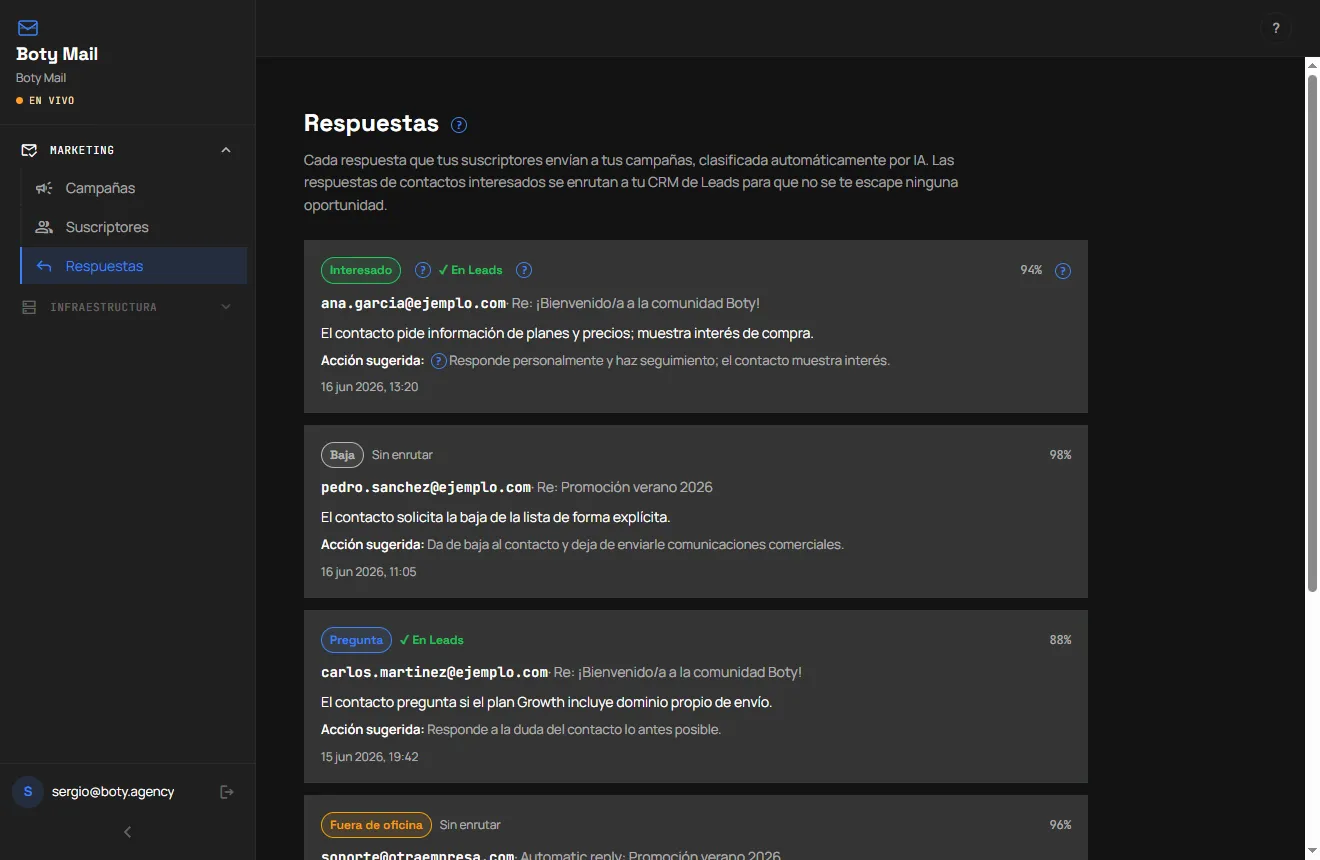
Task: Click the Respuestas reply arrow icon
Action: (44, 266)
